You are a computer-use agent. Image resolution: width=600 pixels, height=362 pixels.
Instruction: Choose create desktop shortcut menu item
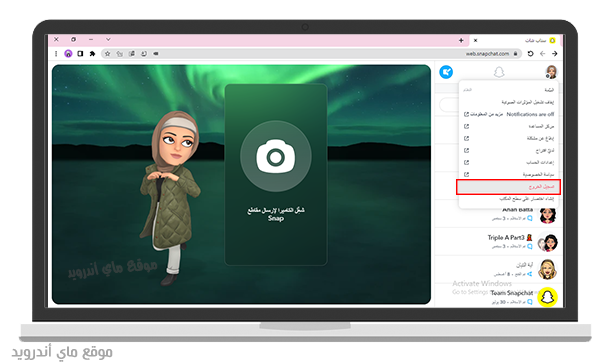click(x=508, y=199)
